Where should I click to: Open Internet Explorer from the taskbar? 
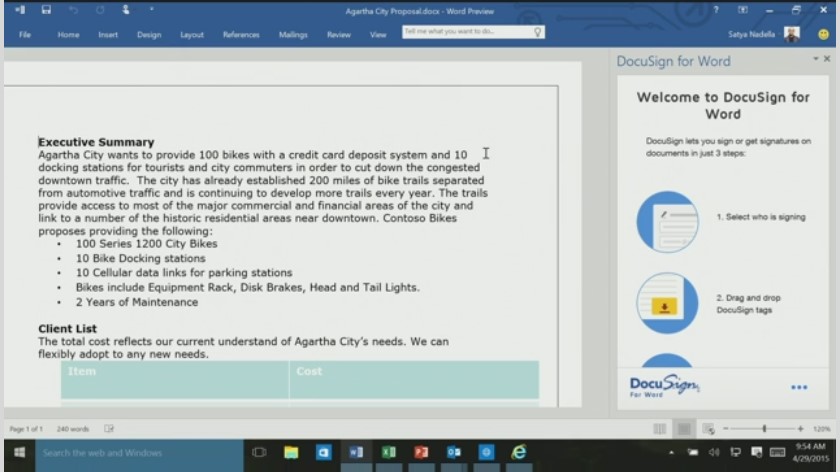519,453
